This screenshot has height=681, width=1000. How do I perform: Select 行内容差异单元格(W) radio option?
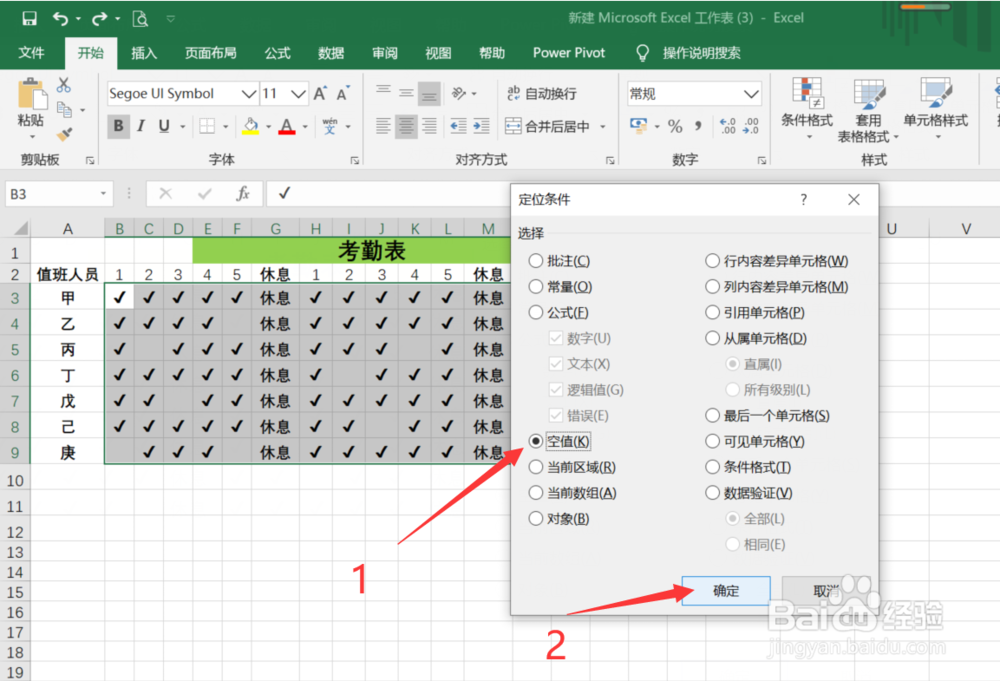[x=777, y=261]
